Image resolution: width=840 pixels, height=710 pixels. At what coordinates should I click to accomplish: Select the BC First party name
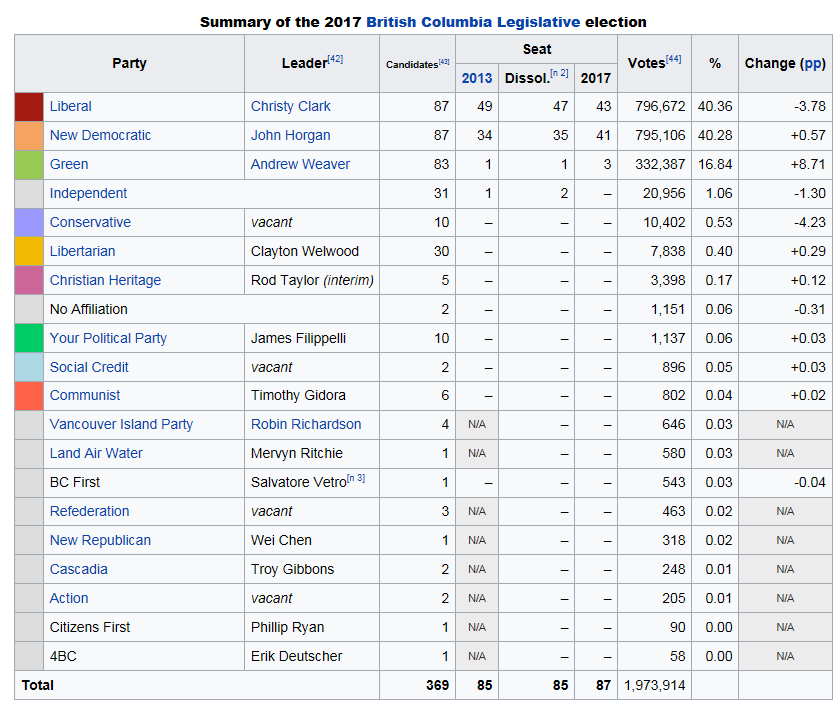pos(74,482)
